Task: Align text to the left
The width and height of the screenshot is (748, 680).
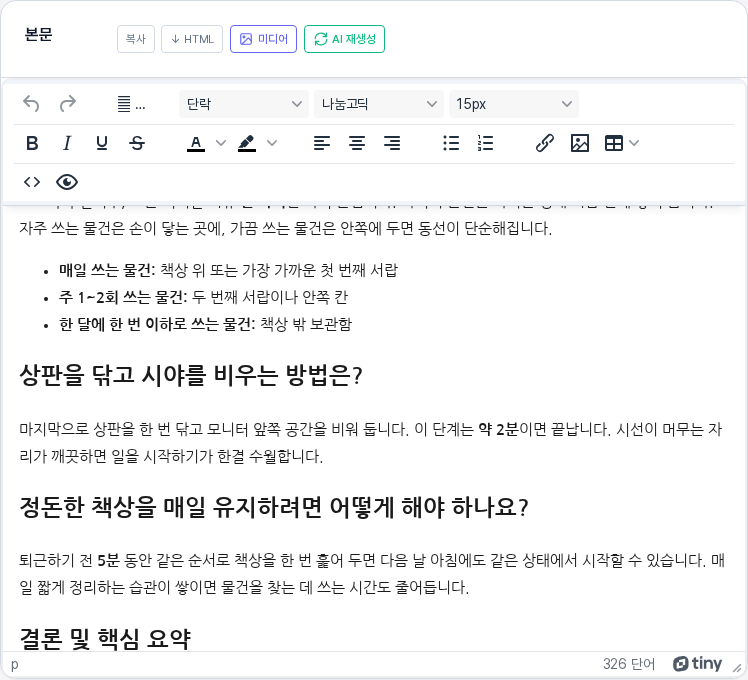Action: [322, 143]
